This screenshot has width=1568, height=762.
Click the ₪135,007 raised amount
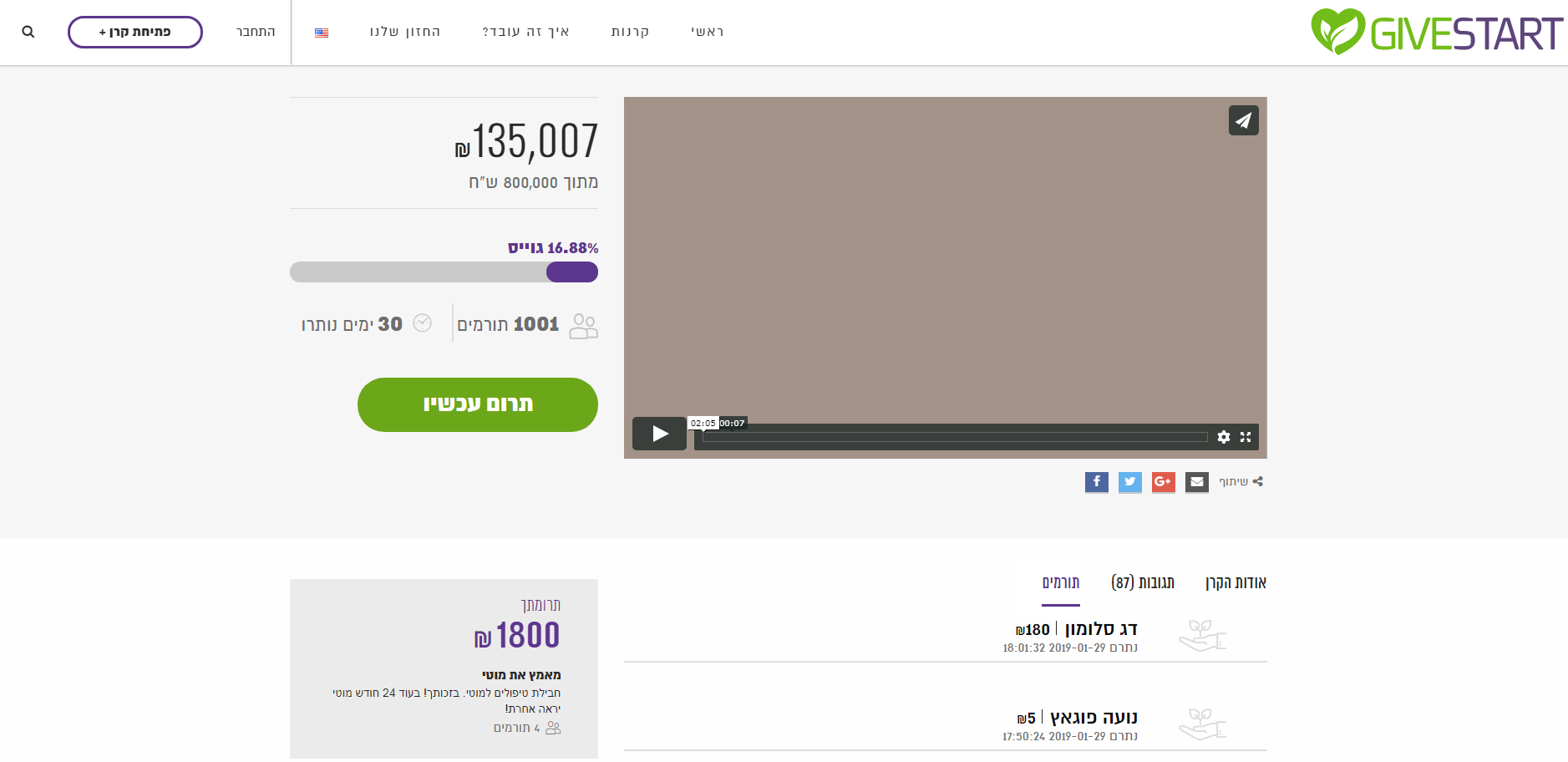(x=526, y=141)
